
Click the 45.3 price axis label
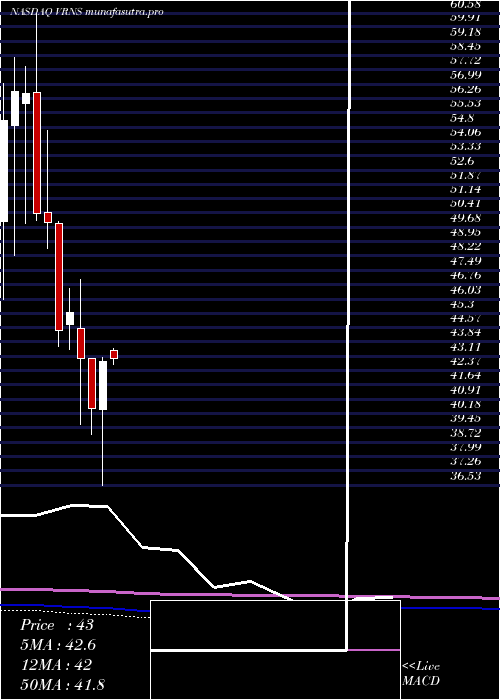tap(462, 304)
